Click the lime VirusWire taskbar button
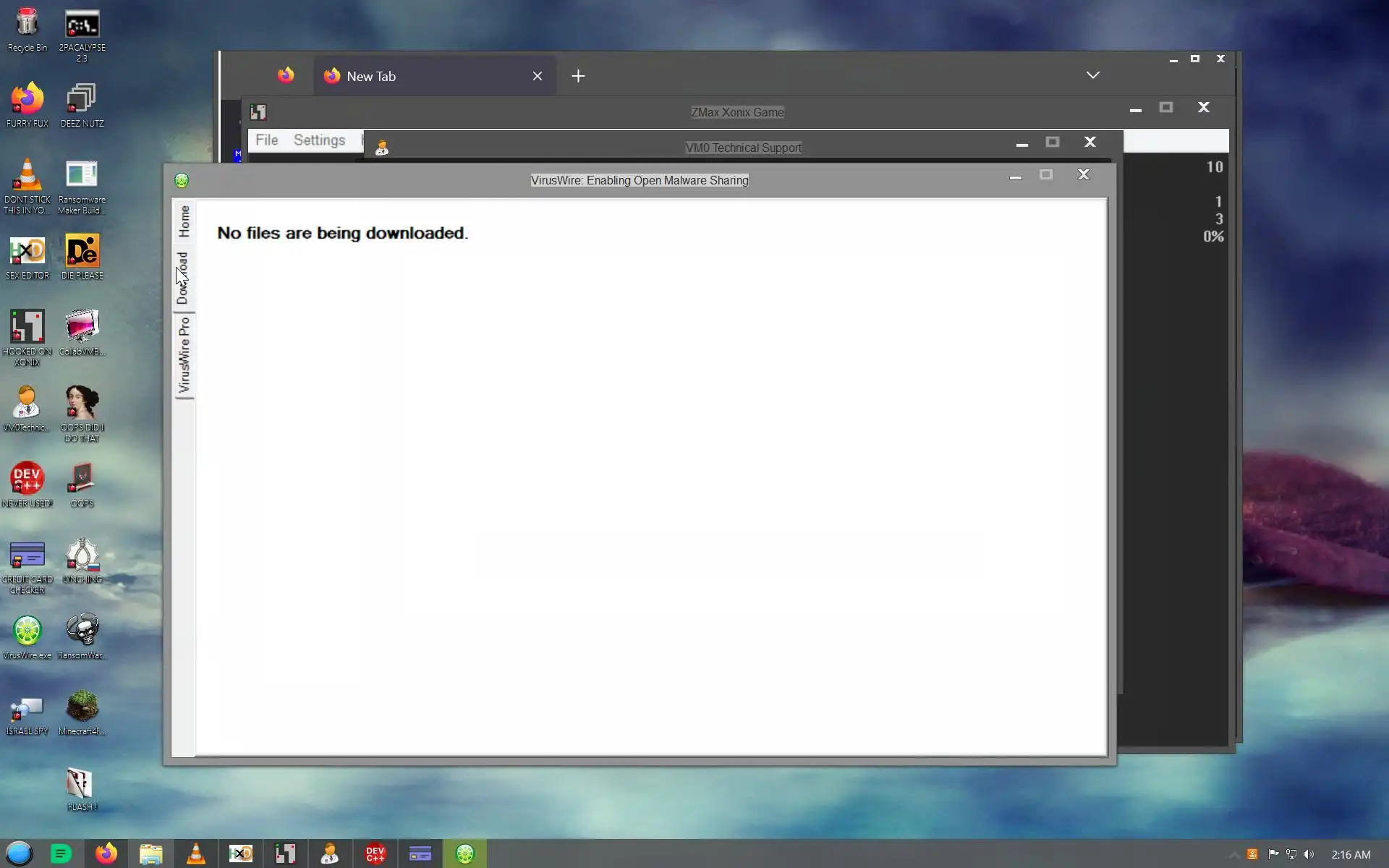Screen dimensions: 1389x868 464,854
